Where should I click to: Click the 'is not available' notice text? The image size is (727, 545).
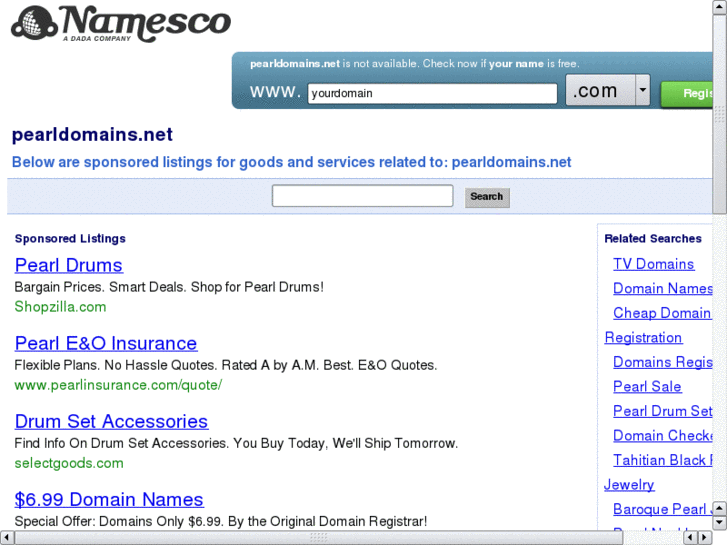click(x=415, y=64)
